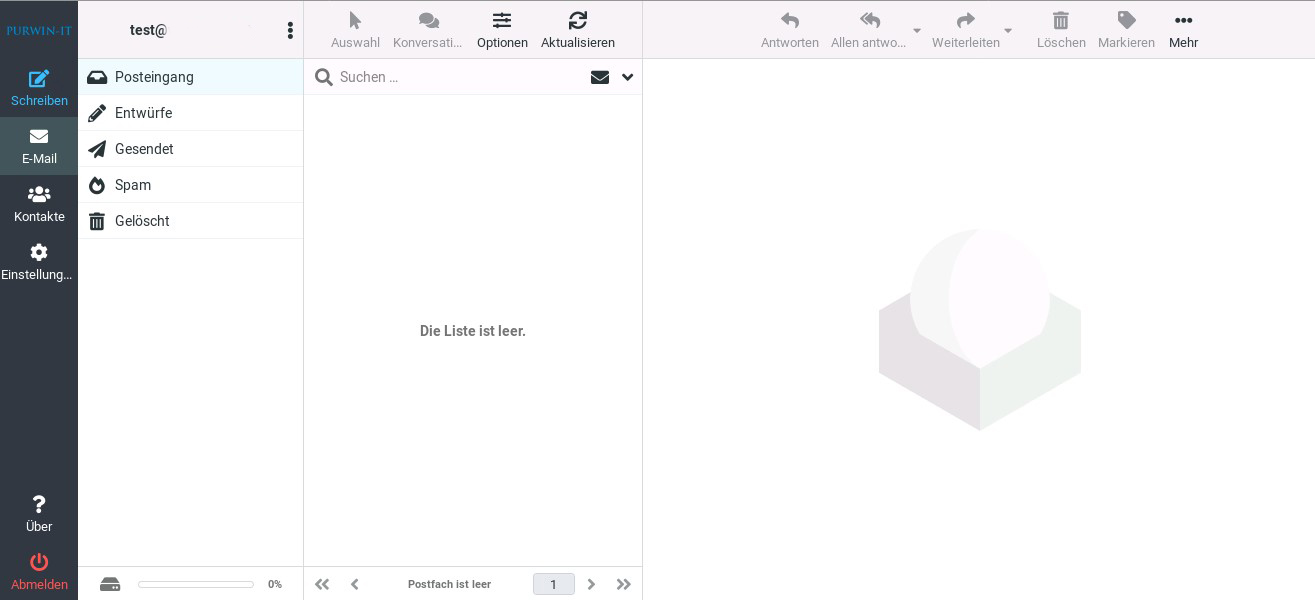The height and width of the screenshot is (600, 1315).
Task: Open the Schreiben compose icon
Action: [x=39, y=88]
